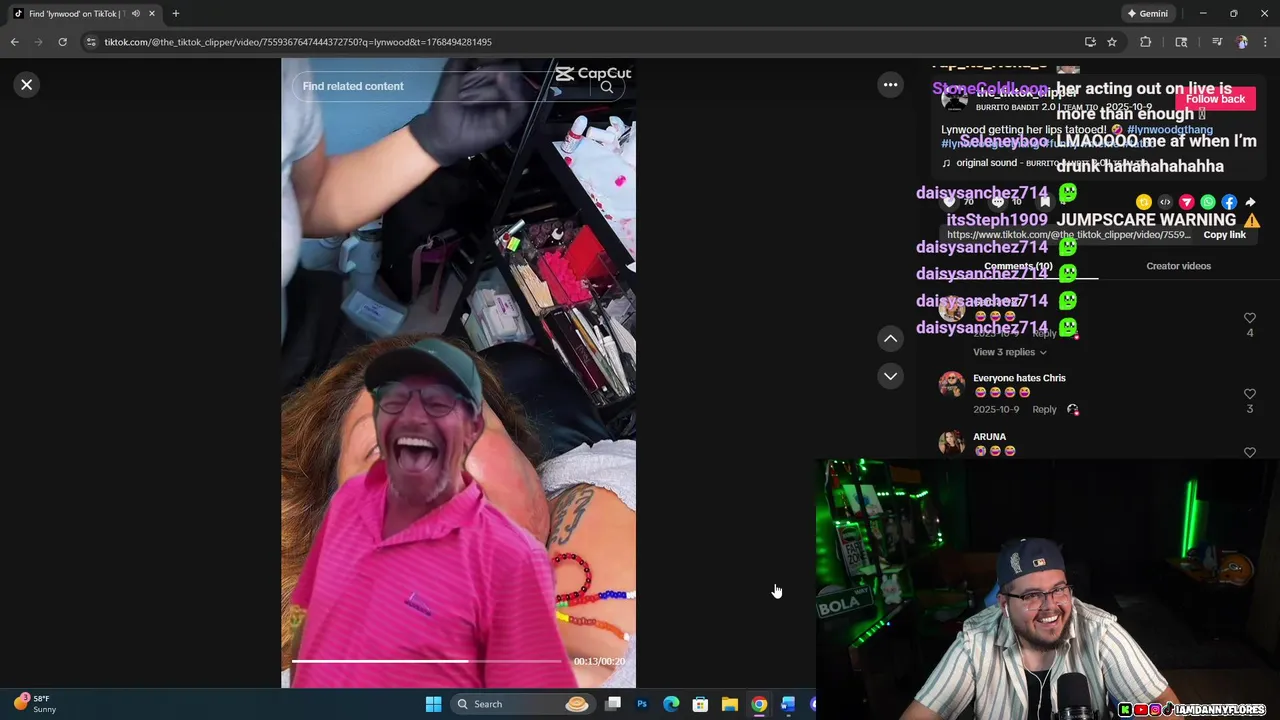Open the embed code icon
Screen dimensions: 1280x720
coord(1165,202)
